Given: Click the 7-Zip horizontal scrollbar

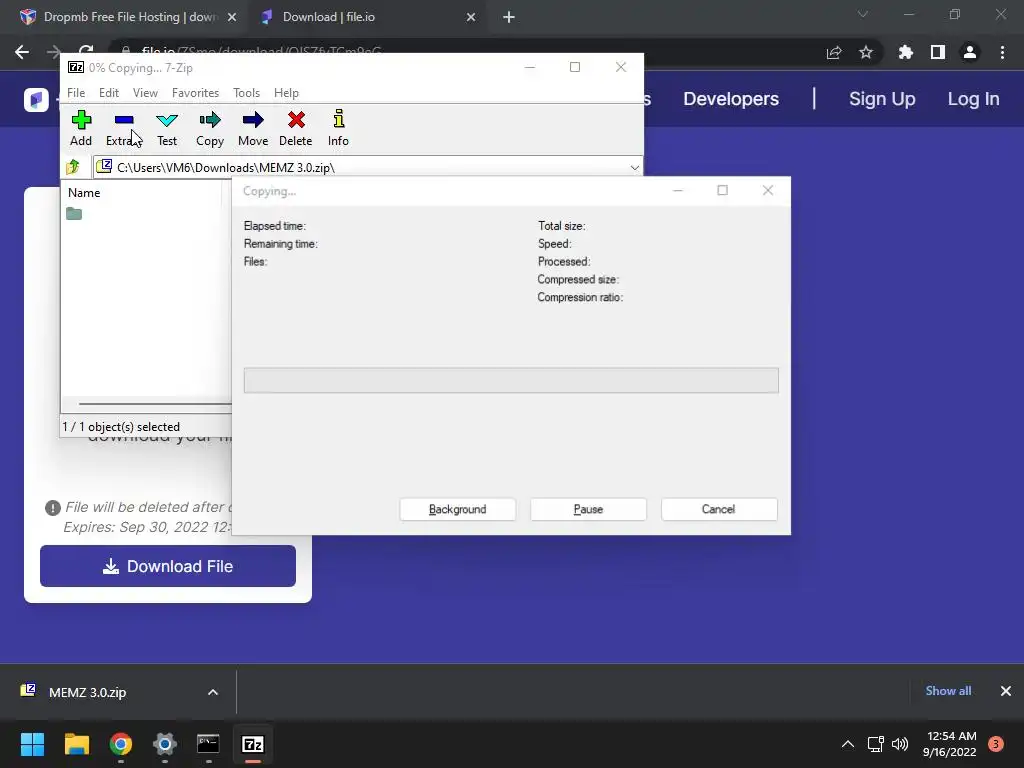Looking at the screenshot, I should 154,404.
